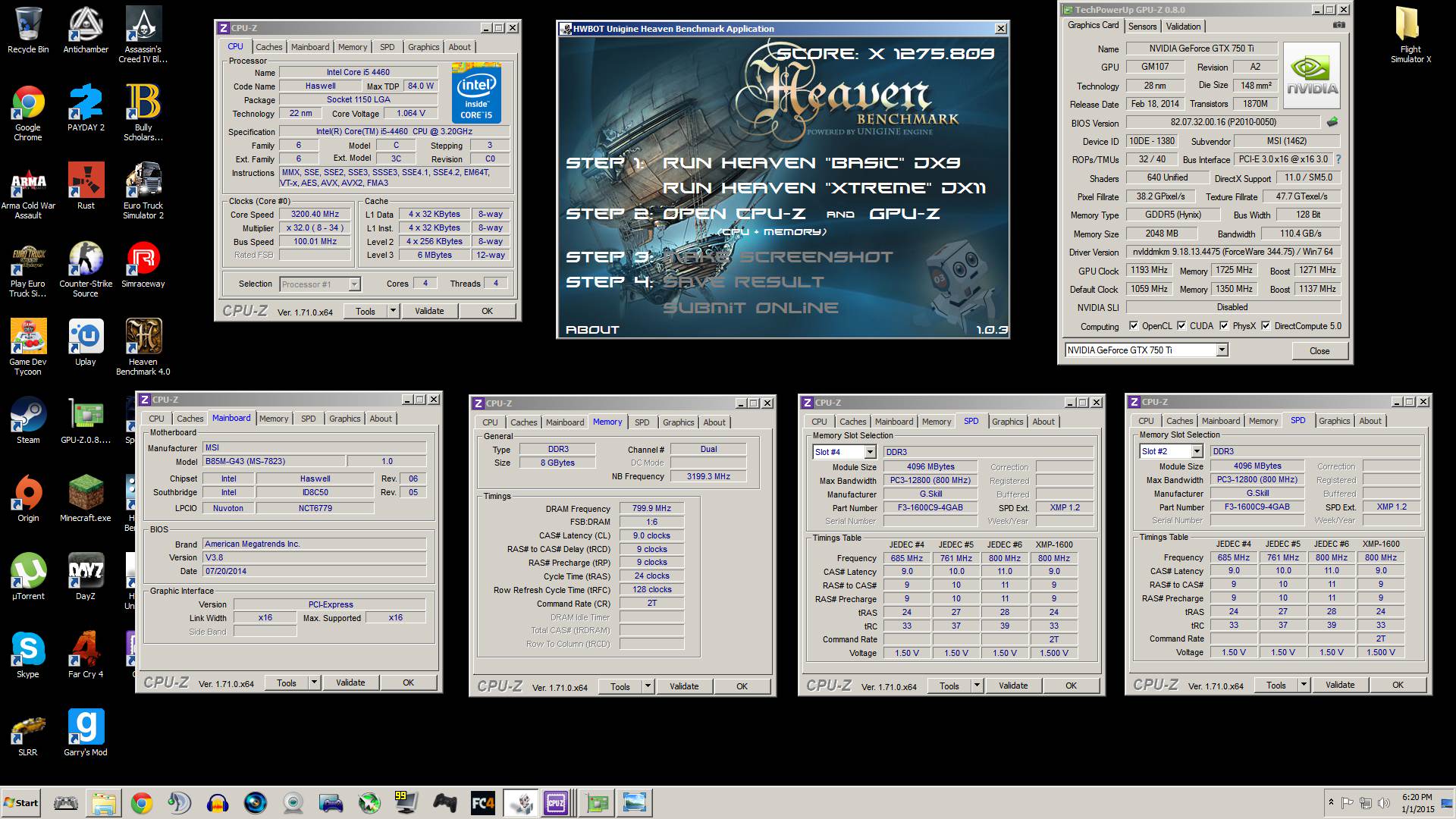Launch Steam from the desktop
Image resolution: width=1456 pixels, height=819 pixels.
28,420
